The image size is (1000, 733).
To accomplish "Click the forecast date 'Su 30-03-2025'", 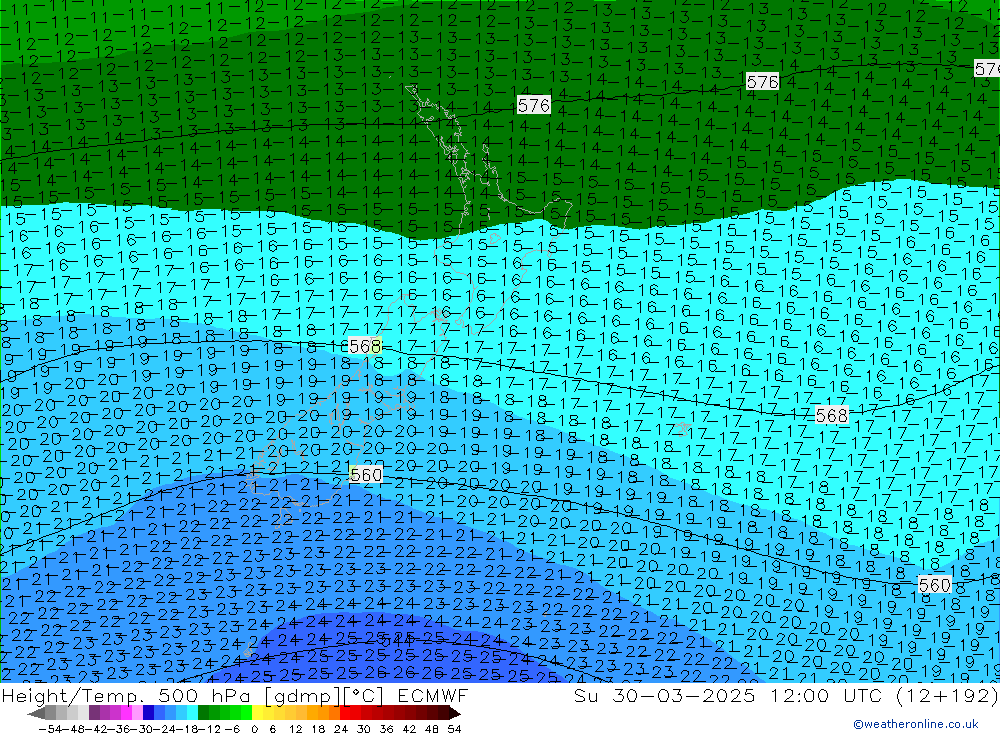I will [665, 695].
